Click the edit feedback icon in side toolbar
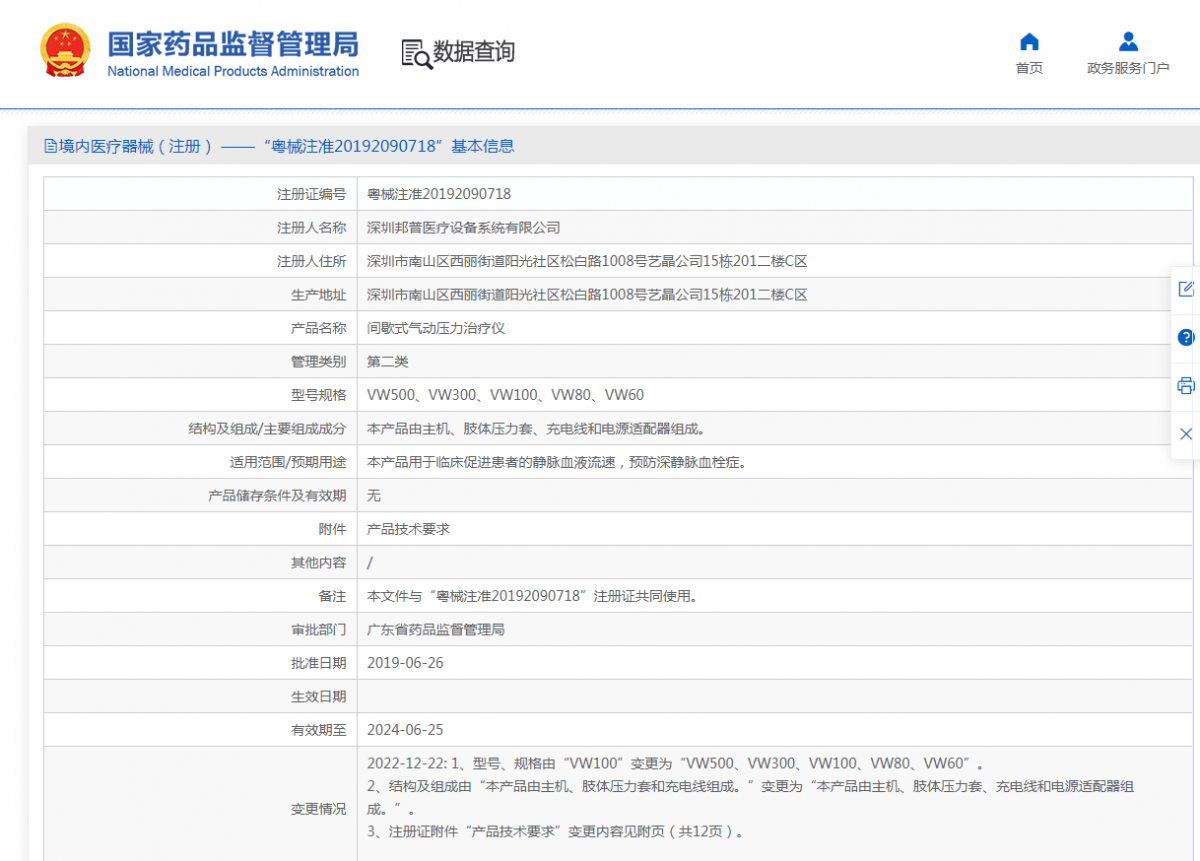Image resolution: width=1200 pixels, height=861 pixels. point(1186,289)
